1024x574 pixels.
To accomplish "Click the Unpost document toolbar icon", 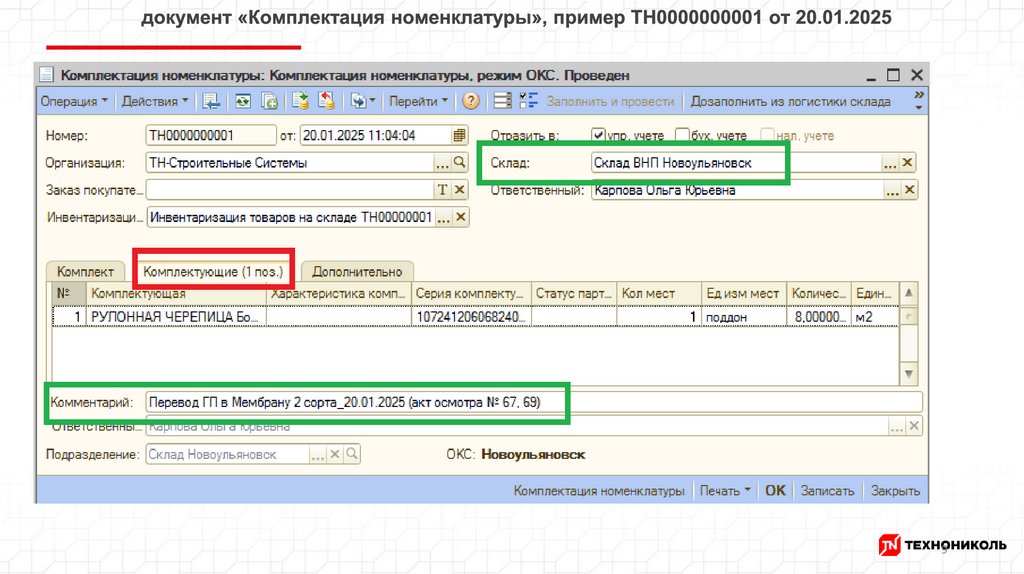I will pos(327,101).
